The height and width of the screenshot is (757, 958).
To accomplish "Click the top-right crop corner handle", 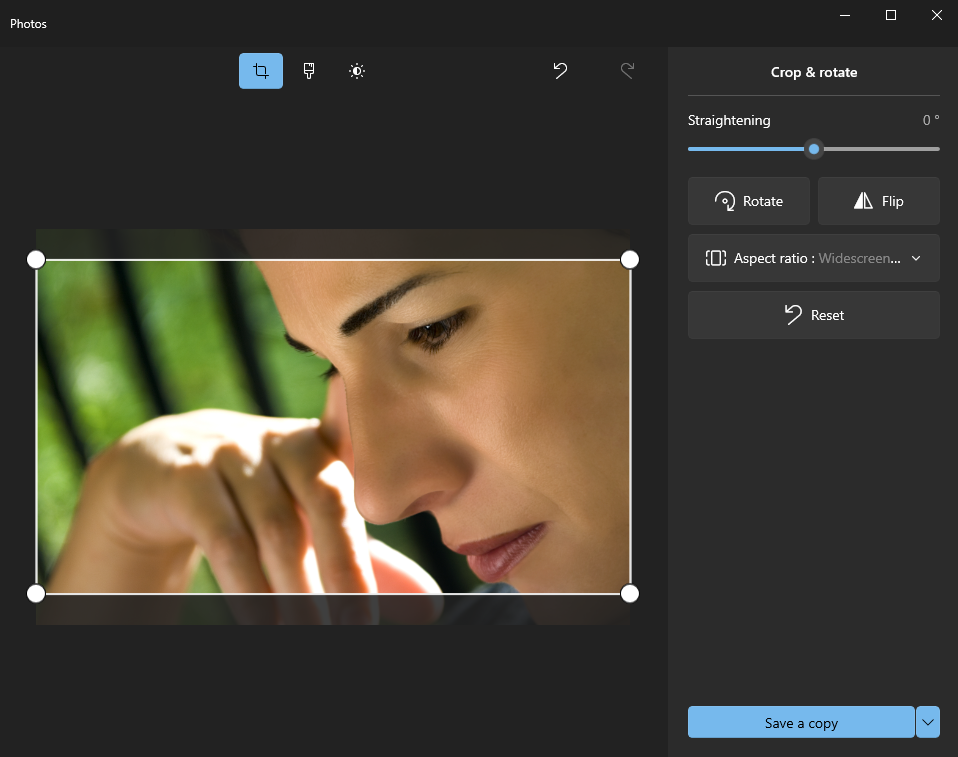I will pos(630,260).
